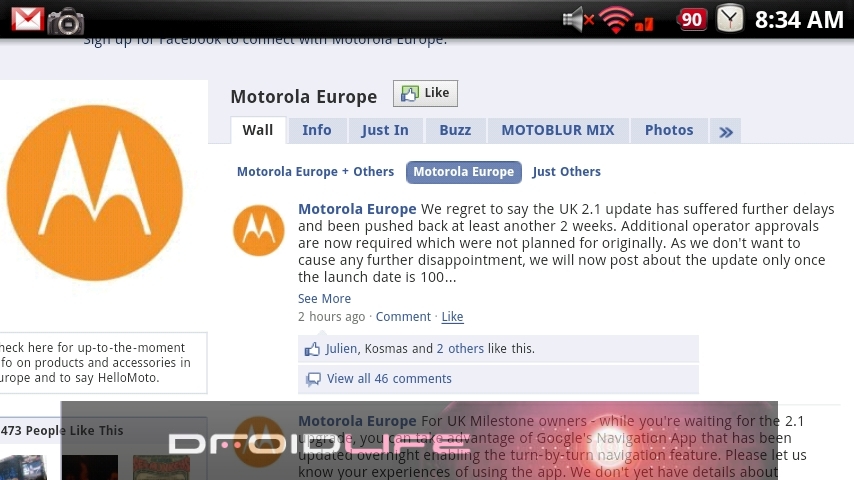Select the Just Others filter
The height and width of the screenshot is (480, 854).
pyautogui.click(x=566, y=172)
